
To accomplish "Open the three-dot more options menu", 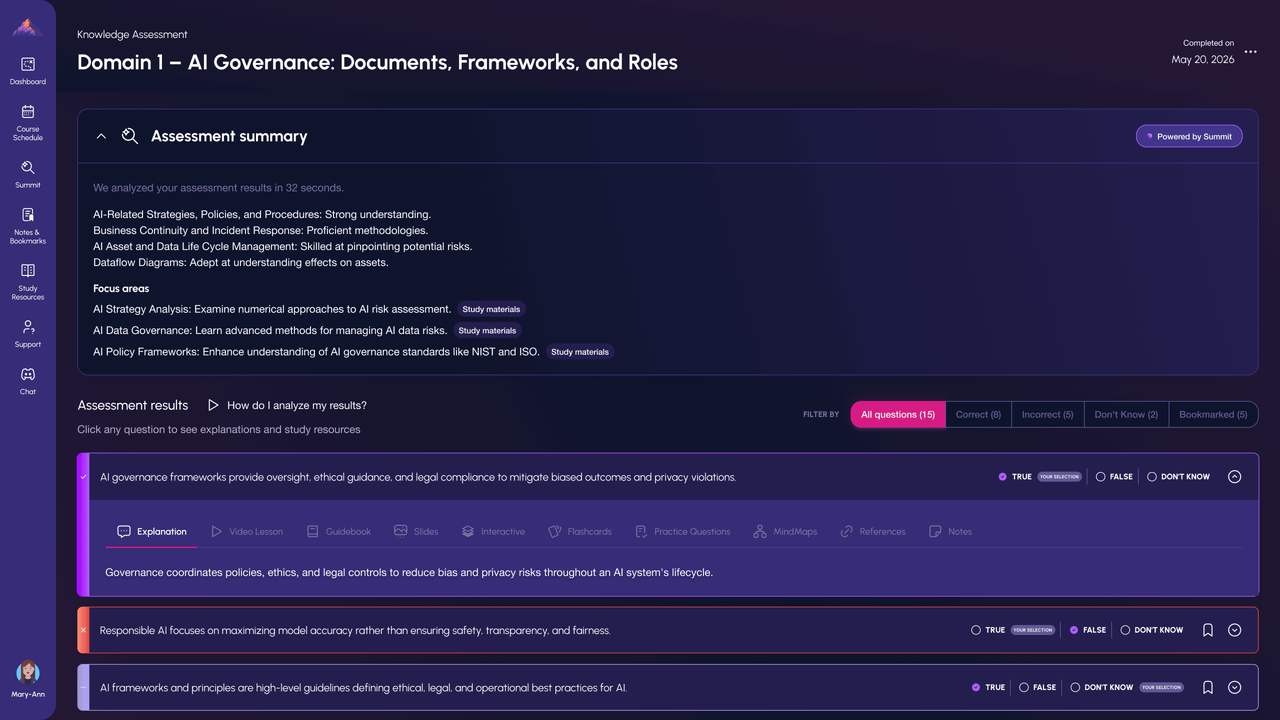I will point(1250,52).
